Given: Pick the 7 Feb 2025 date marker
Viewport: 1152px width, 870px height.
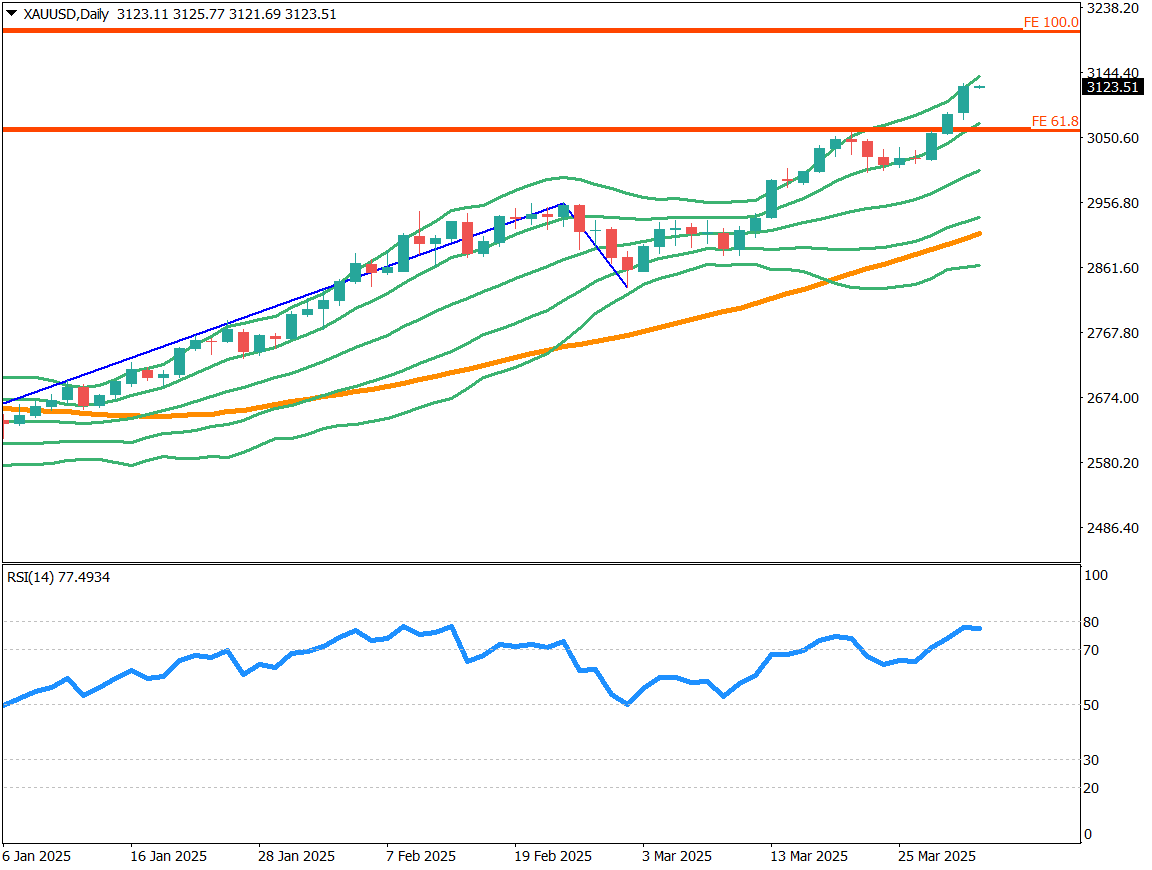Looking at the screenshot, I should click(420, 857).
